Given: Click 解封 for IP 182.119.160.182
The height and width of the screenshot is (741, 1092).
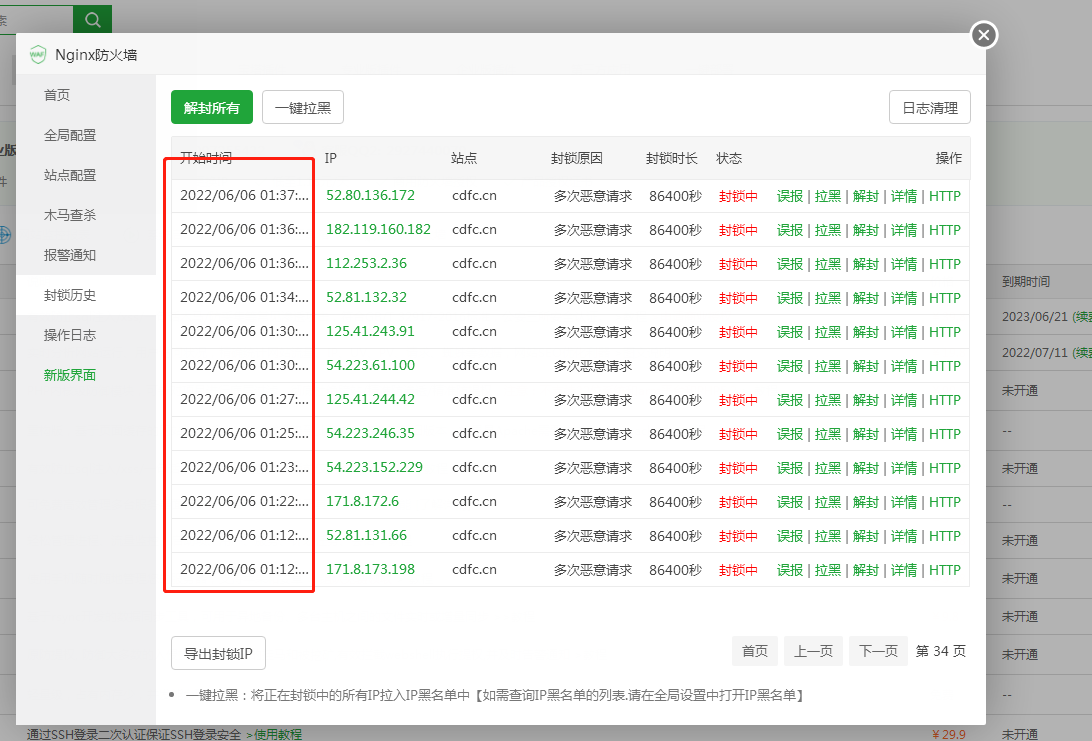Looking at the screenshot, I should tap(865, 230).
